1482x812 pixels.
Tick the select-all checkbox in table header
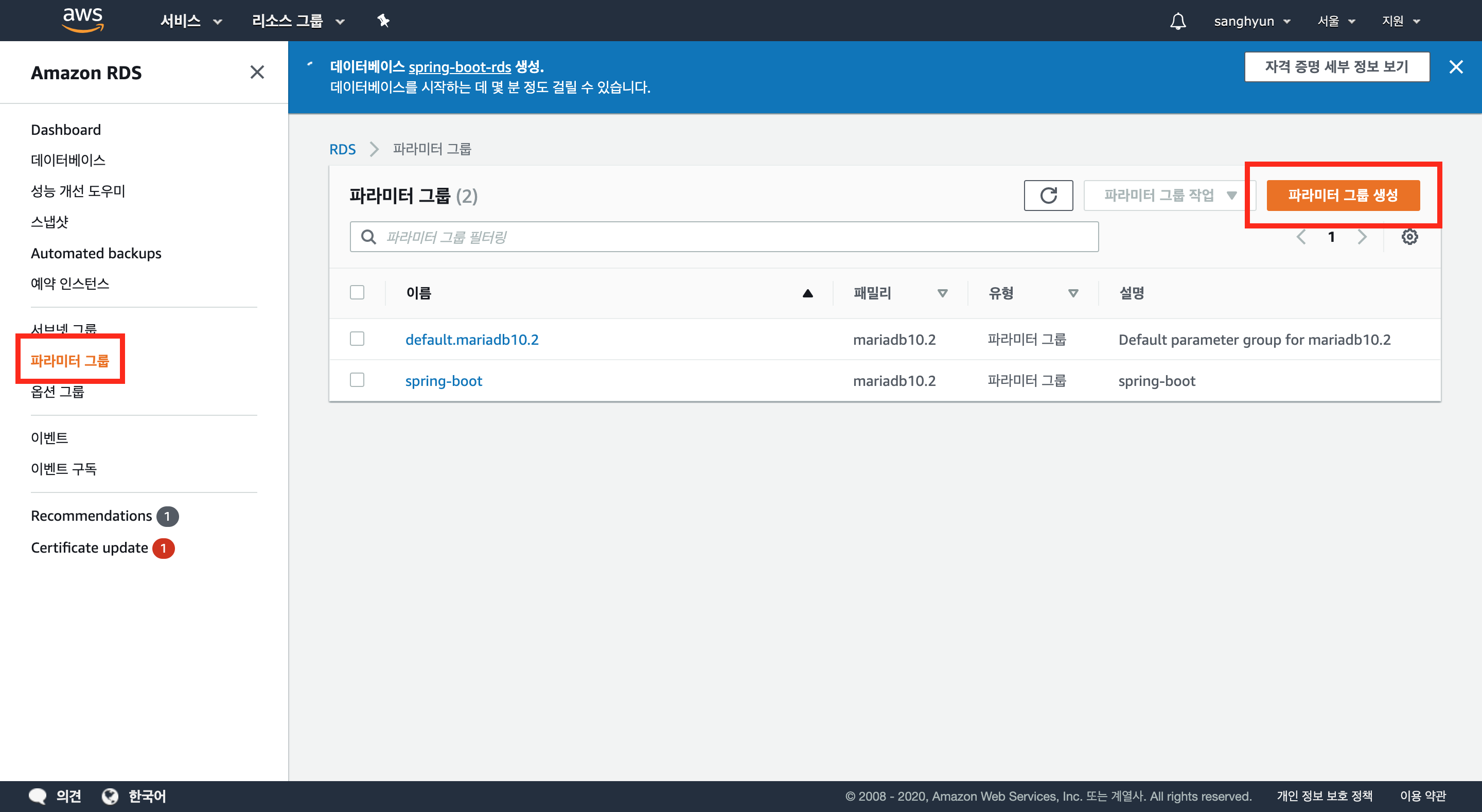tap(357, 292)
